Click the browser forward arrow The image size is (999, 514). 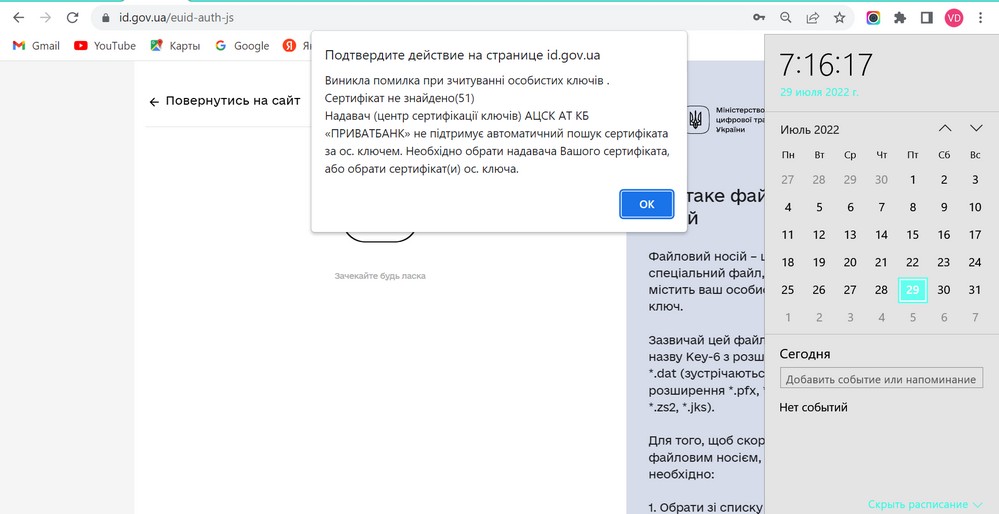45,18
